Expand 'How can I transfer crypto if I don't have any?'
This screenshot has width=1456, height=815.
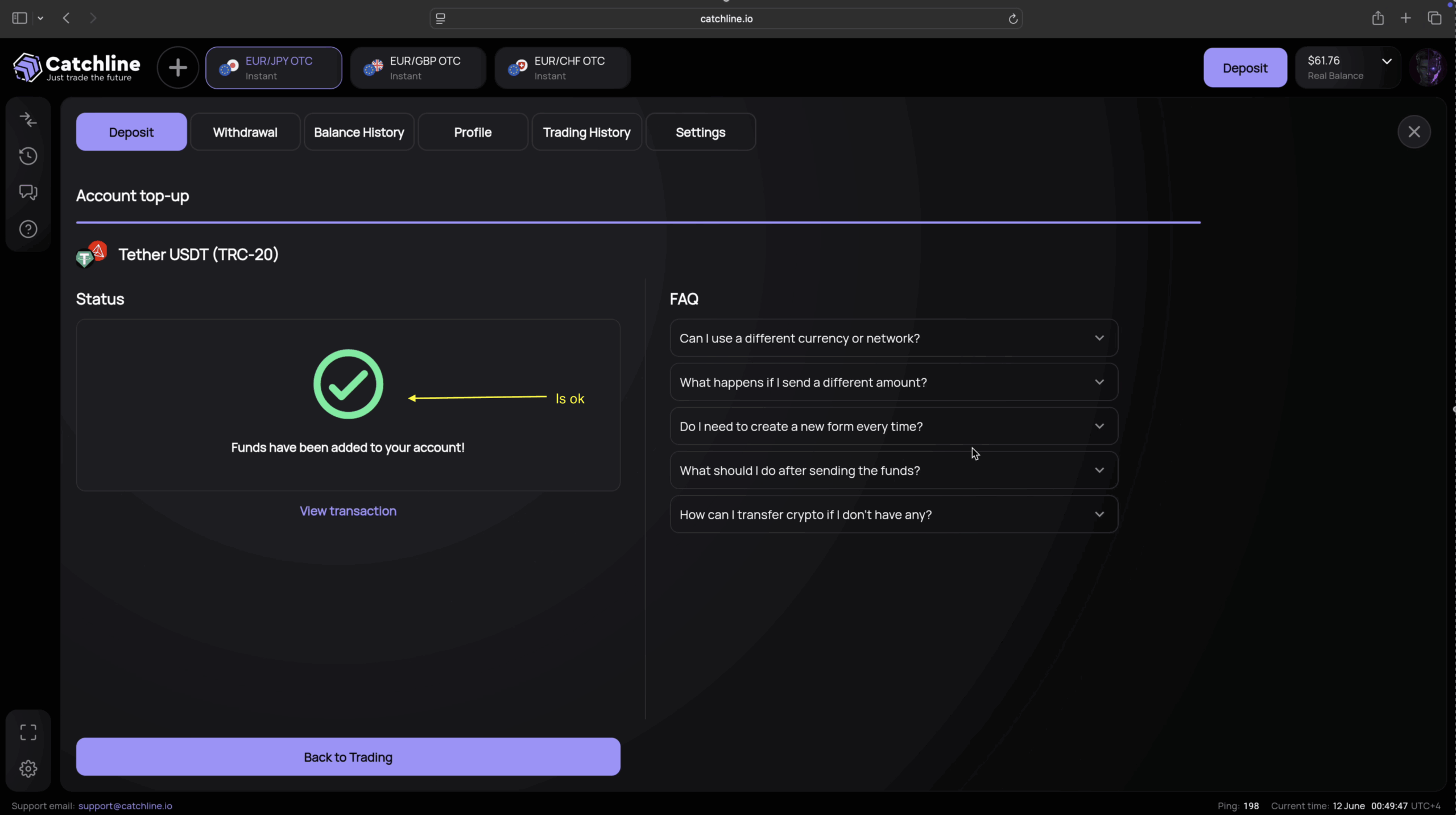[893, 514]
